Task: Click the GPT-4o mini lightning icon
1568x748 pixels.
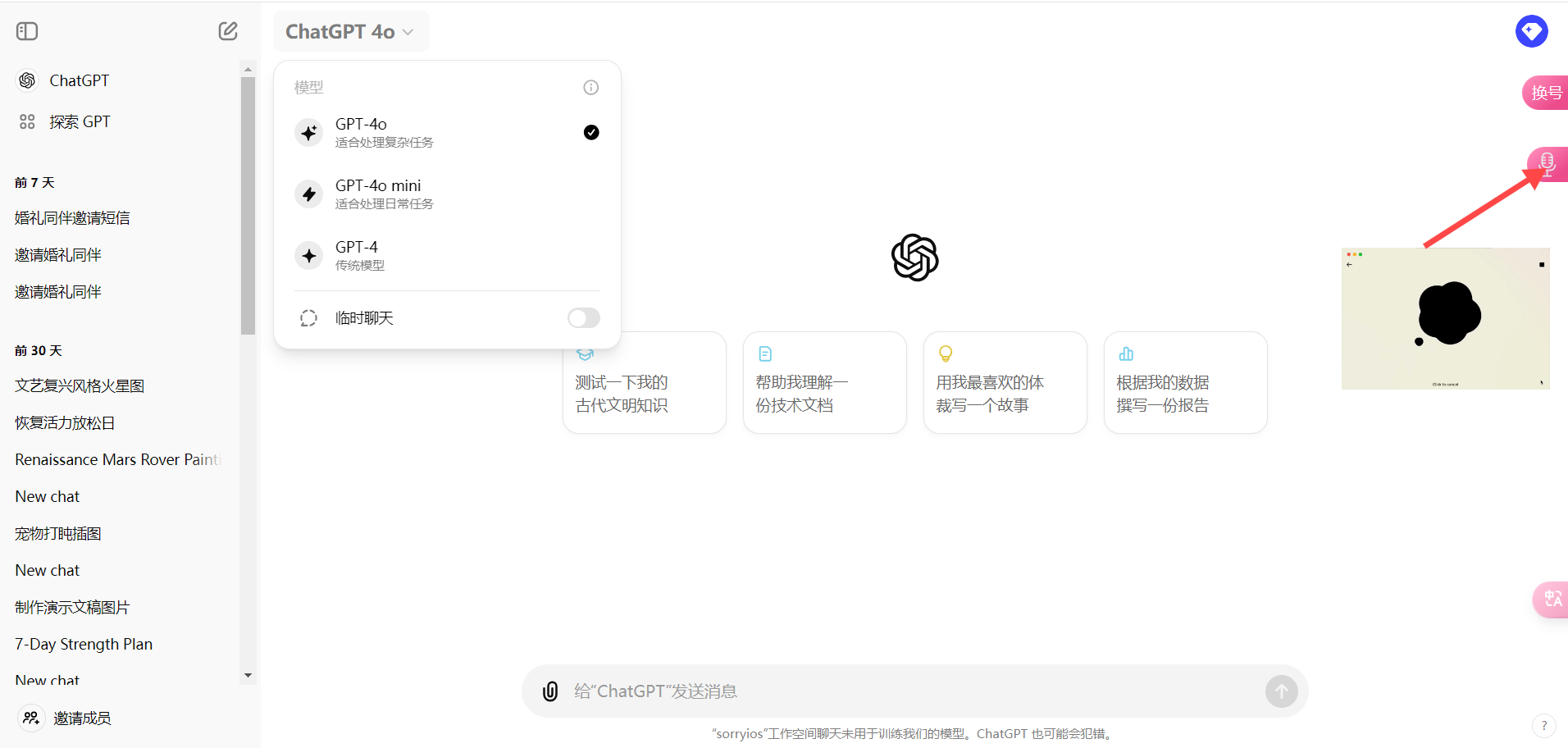Action: pos(309,194)
